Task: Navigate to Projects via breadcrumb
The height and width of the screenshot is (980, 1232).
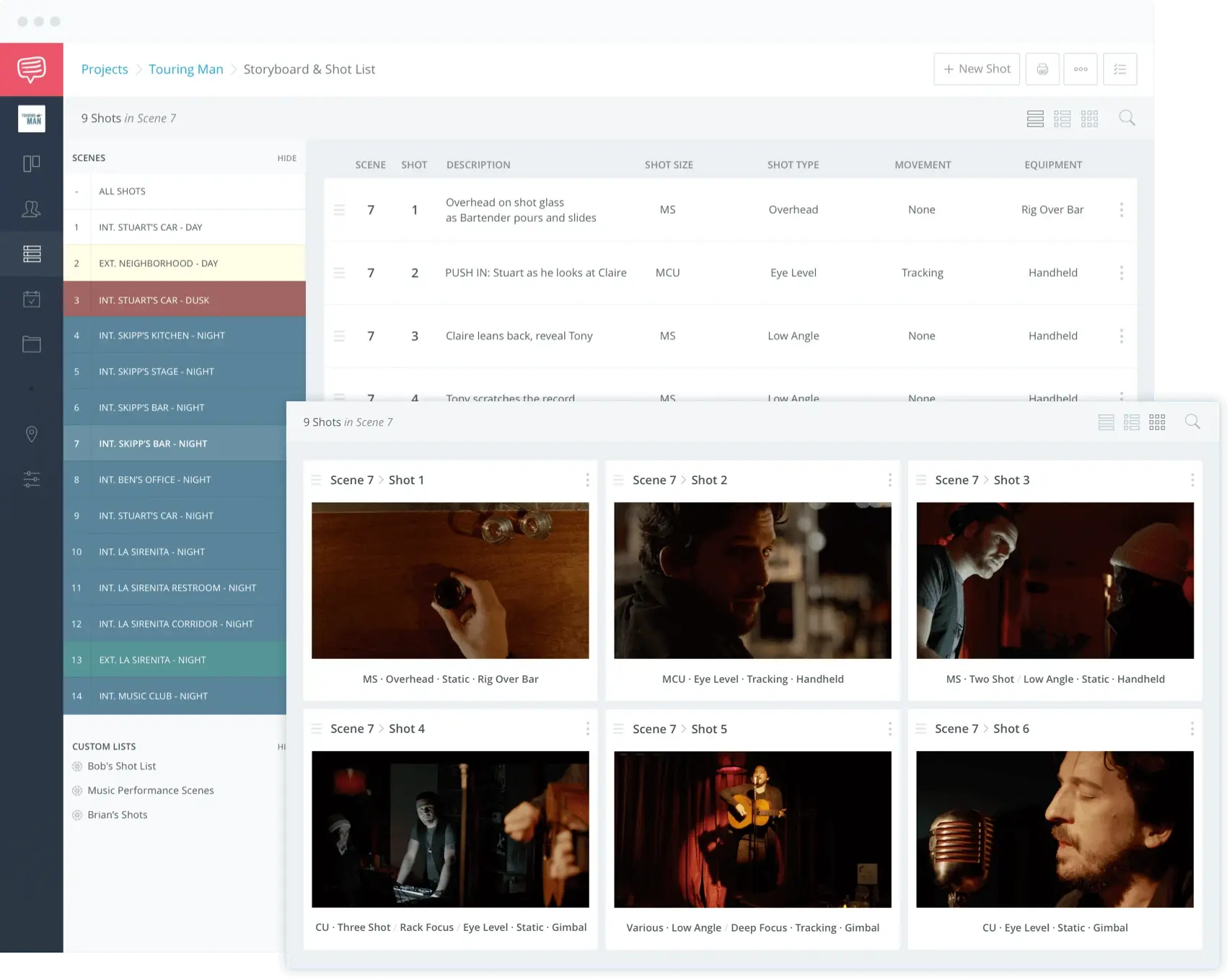Action: click(105, 69)
